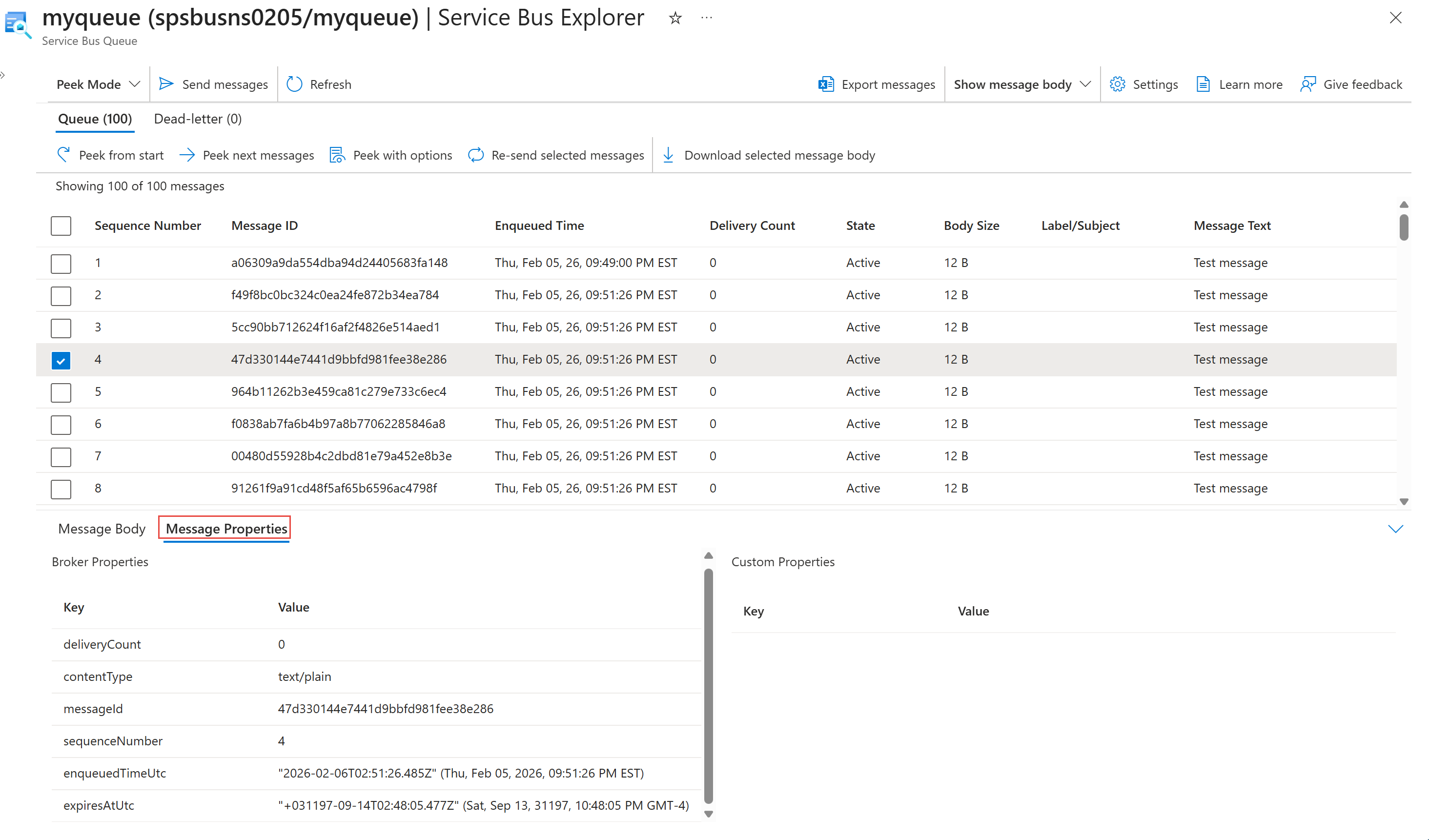Switch to the Message Body tab
1429x840 pixels.
(102, 529)
